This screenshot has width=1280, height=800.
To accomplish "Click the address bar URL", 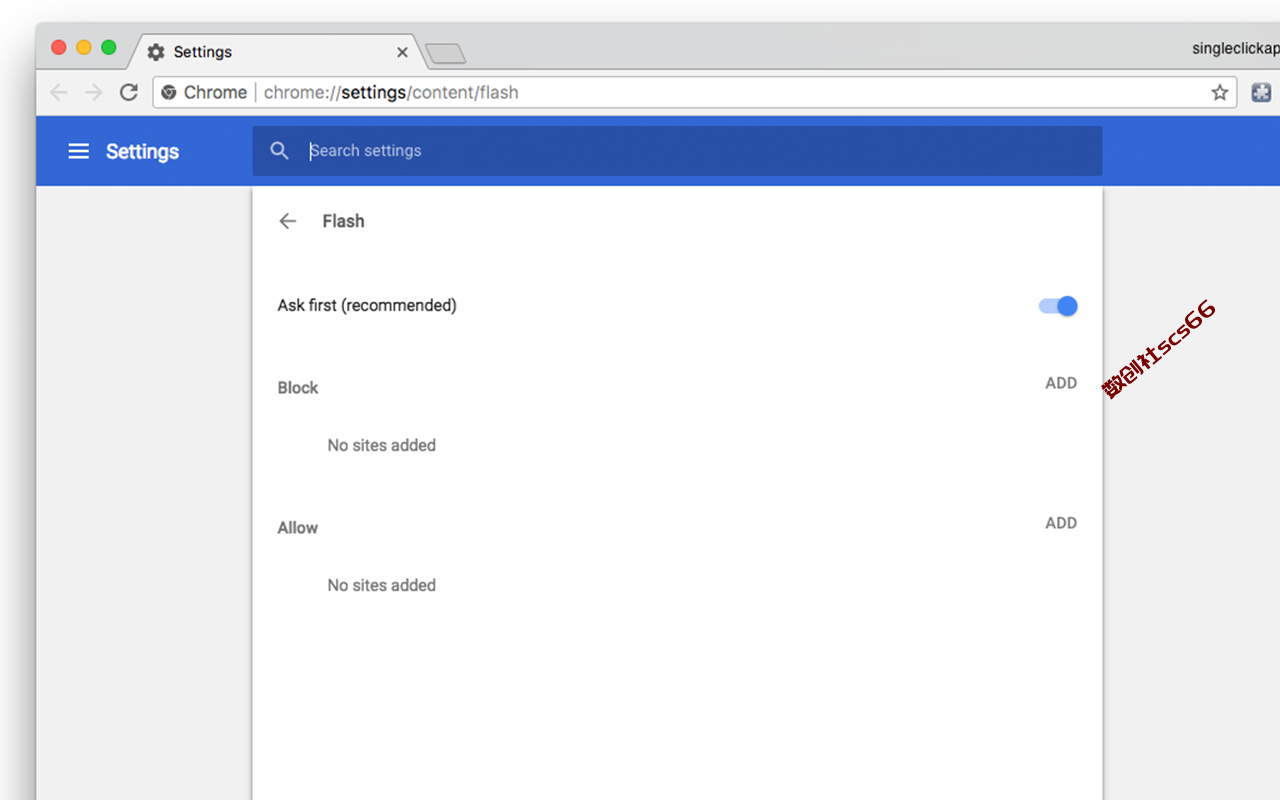I will [x=391, y=92].
